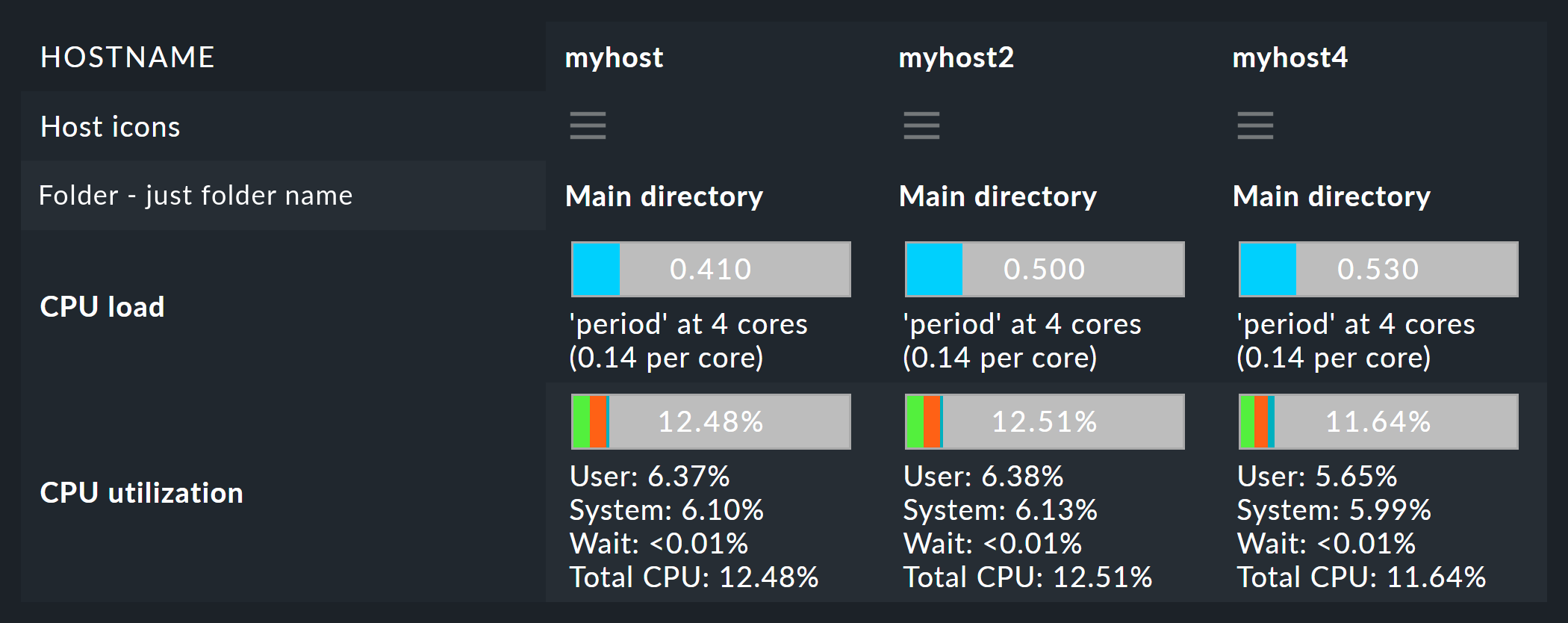The height and width of the screenshot is (623, 1568).
Task: Open the hamburger menu icon for myhost4
Action: pos(1255,125)
